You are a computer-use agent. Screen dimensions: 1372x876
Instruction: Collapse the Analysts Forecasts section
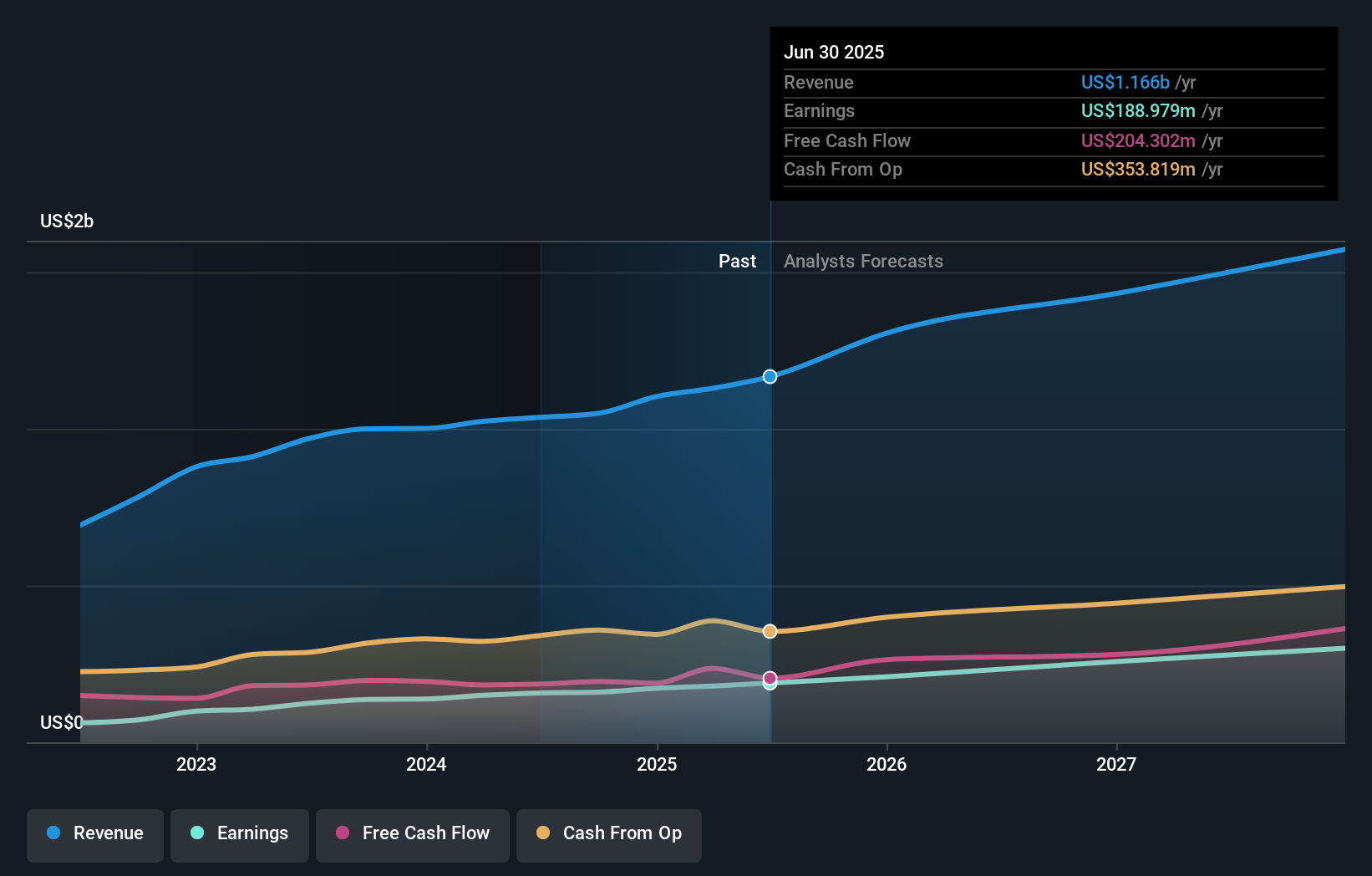click(x=863, y=261)
